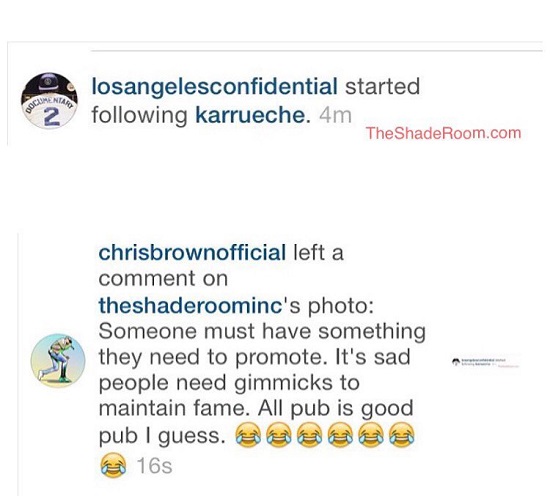Click the red TheShadeRoom.com watermark
Viewport: 550px width, 496px height.
click(x=443, y=133)
